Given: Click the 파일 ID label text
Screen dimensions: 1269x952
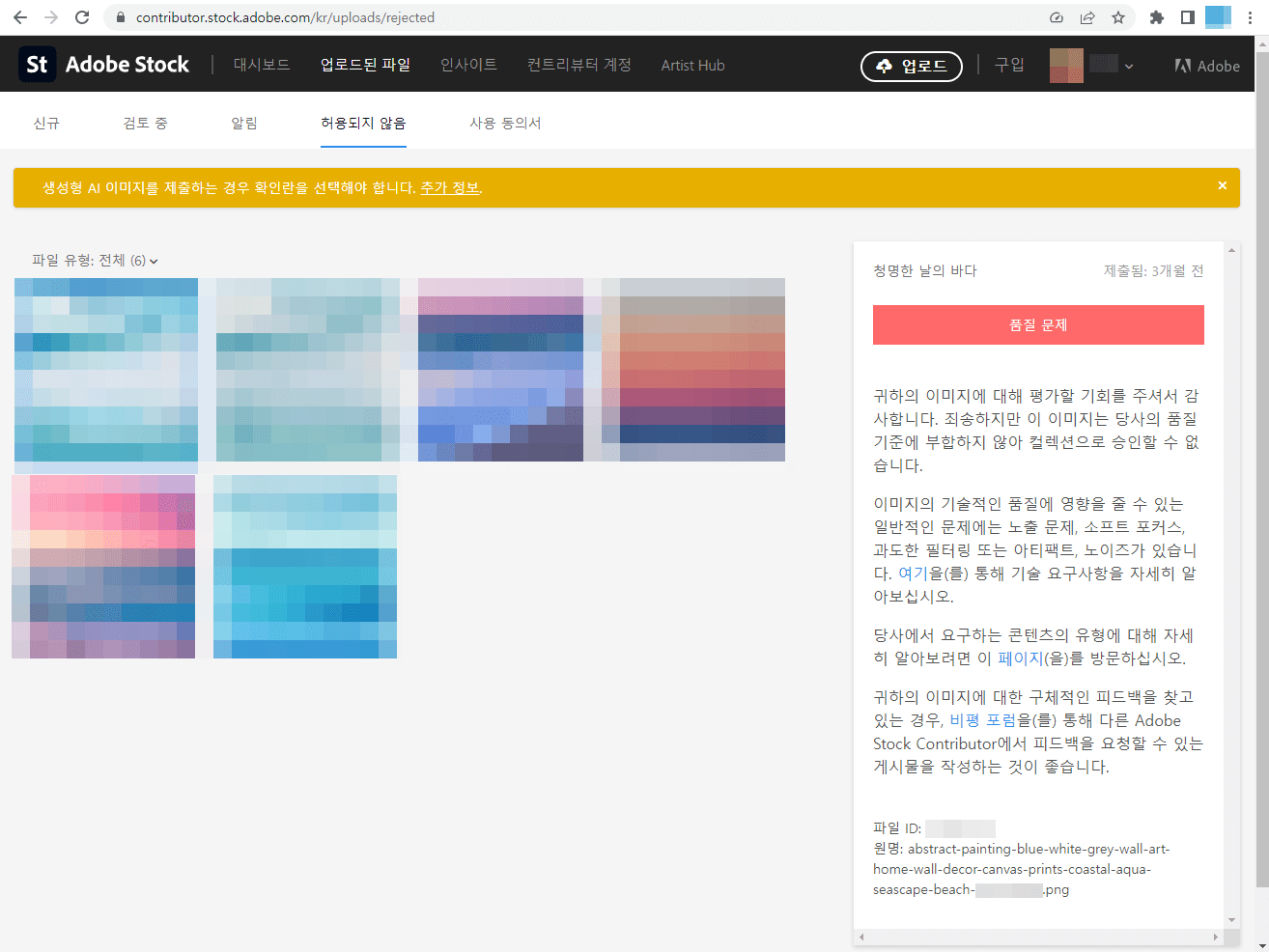Looking at the screenshot, I should pyautogui.click(x=897, y=828).
